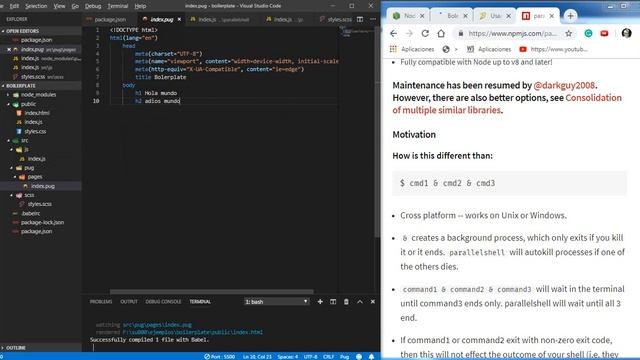This screenshot has height=360, width=640.
Task: Follow the @darkguy2008 link
Action: coord(564,85)
